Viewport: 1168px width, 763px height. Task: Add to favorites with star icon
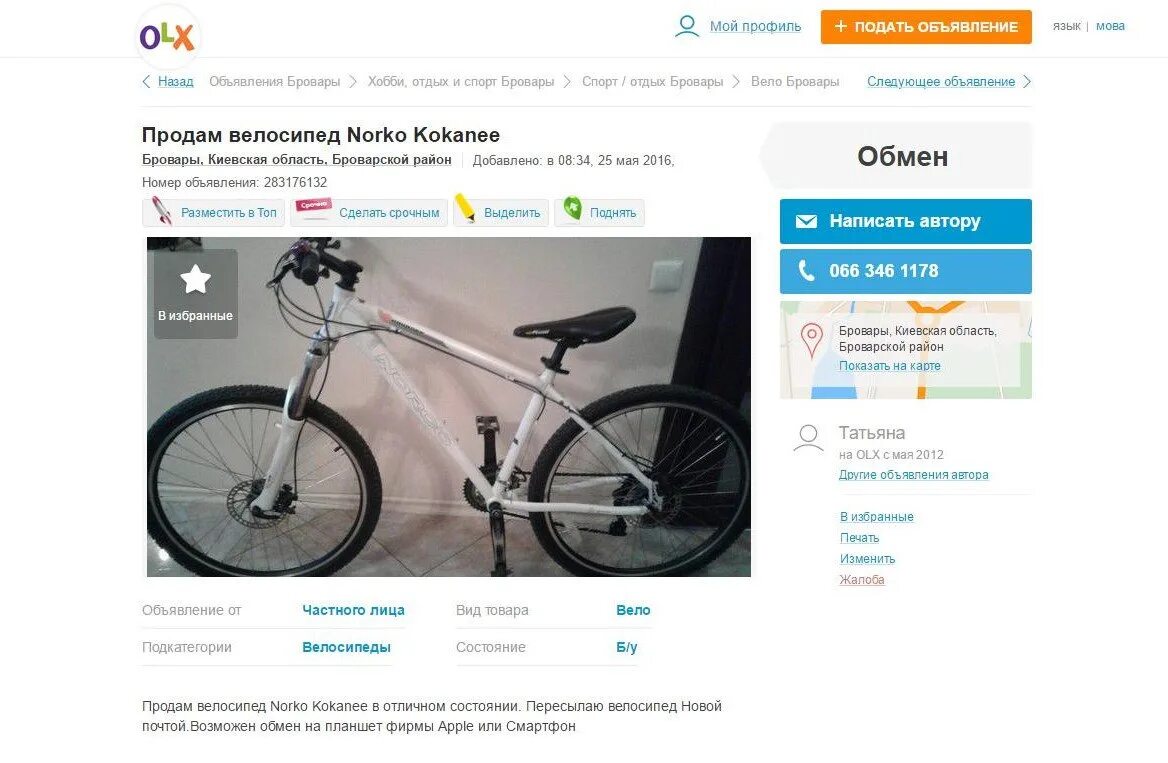[x=196, y=293]
